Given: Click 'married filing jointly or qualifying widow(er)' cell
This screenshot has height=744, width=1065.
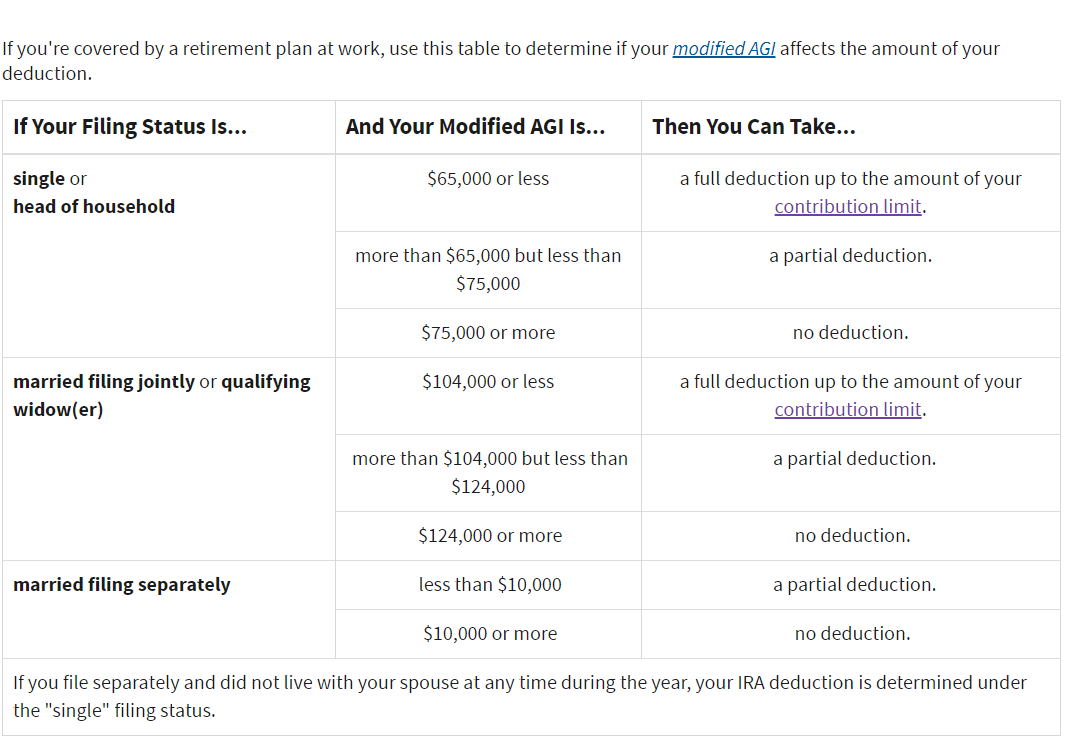Looking at the screenshot, I should pos(168,459).
